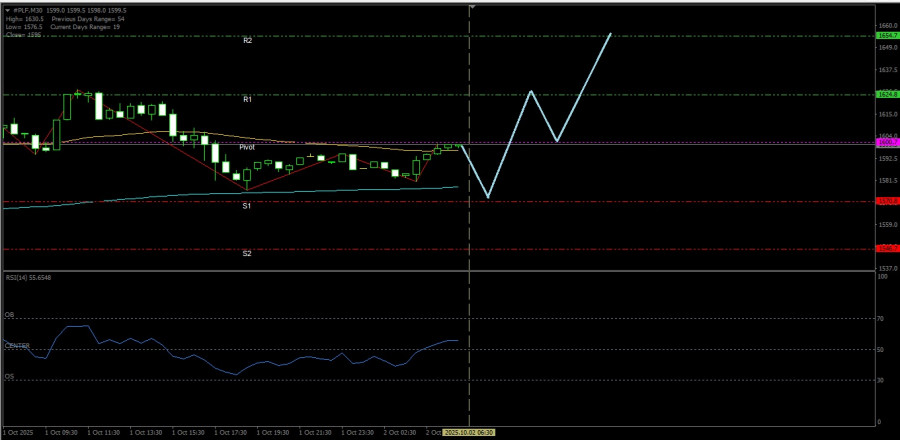This screenshot has height=440, width=900.
Task: Click the 1 Oct 09:30 time axis label
Action: pyautogui.click(x=61, y=432)
